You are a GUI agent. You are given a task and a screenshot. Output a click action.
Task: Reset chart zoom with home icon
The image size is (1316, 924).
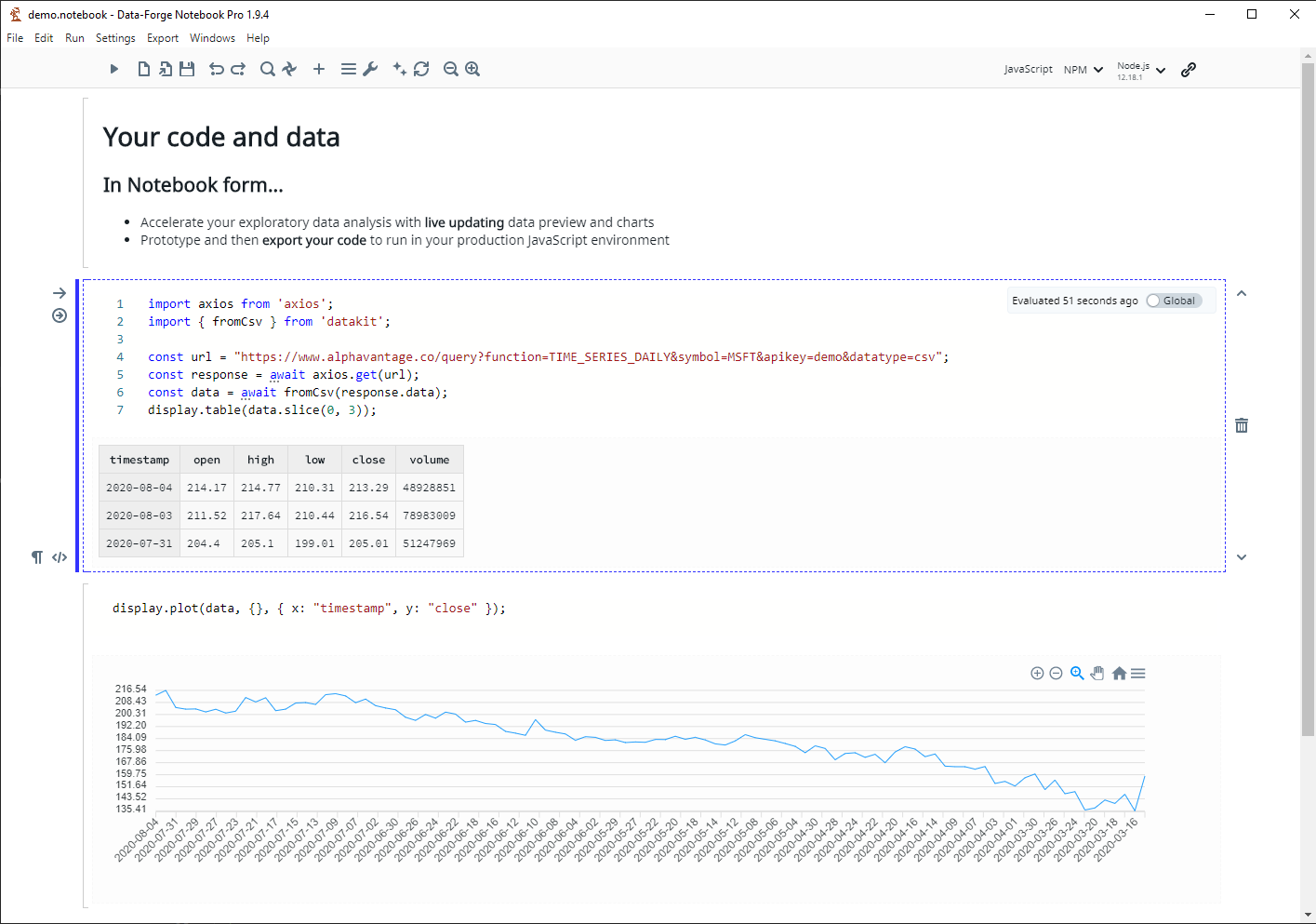click(x=1119, y=674)
